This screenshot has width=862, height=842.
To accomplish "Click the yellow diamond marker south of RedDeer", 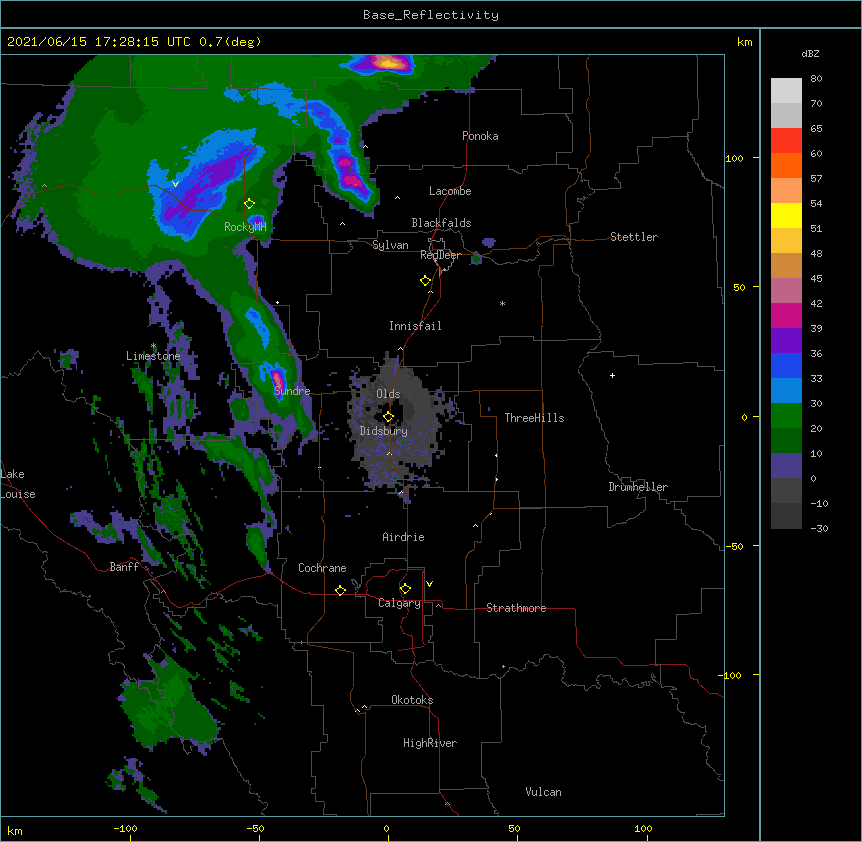I will click(x=426, y=281).
